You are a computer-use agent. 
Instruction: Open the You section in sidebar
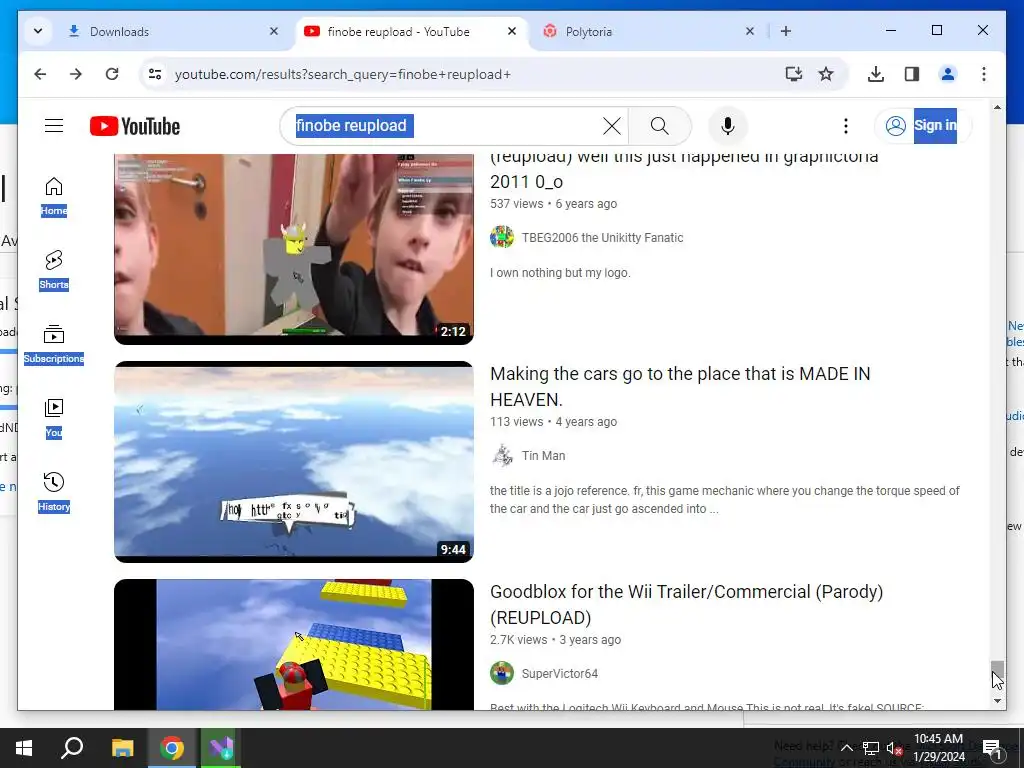coord(54,418)
